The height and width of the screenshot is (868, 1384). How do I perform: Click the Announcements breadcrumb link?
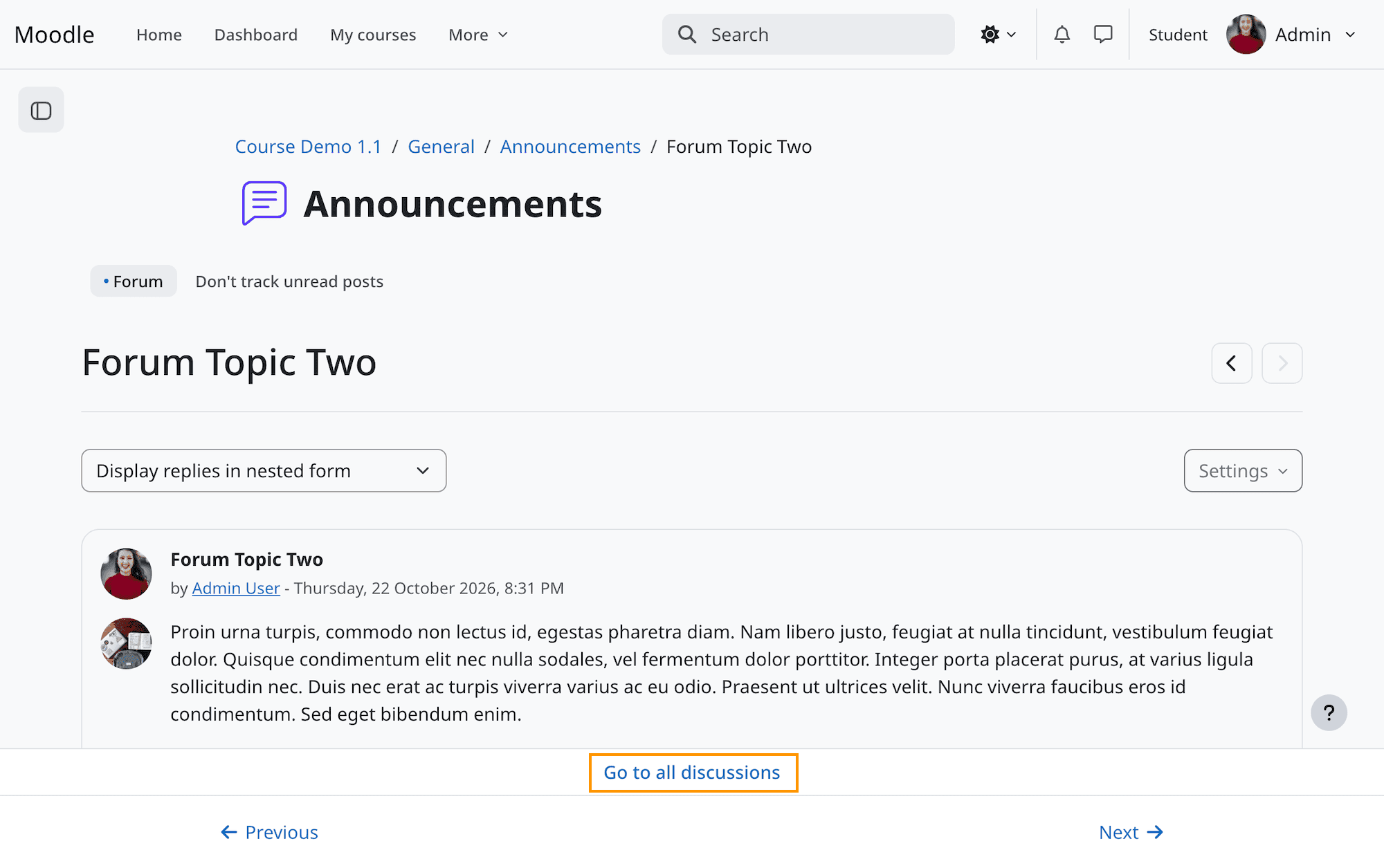570,147
